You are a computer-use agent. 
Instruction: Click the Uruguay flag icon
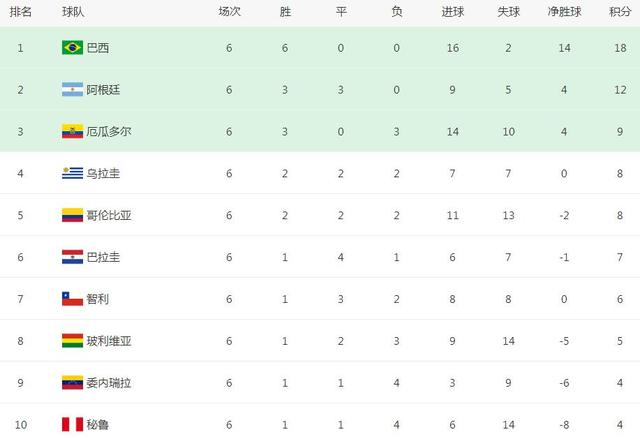tap(72, 174)
